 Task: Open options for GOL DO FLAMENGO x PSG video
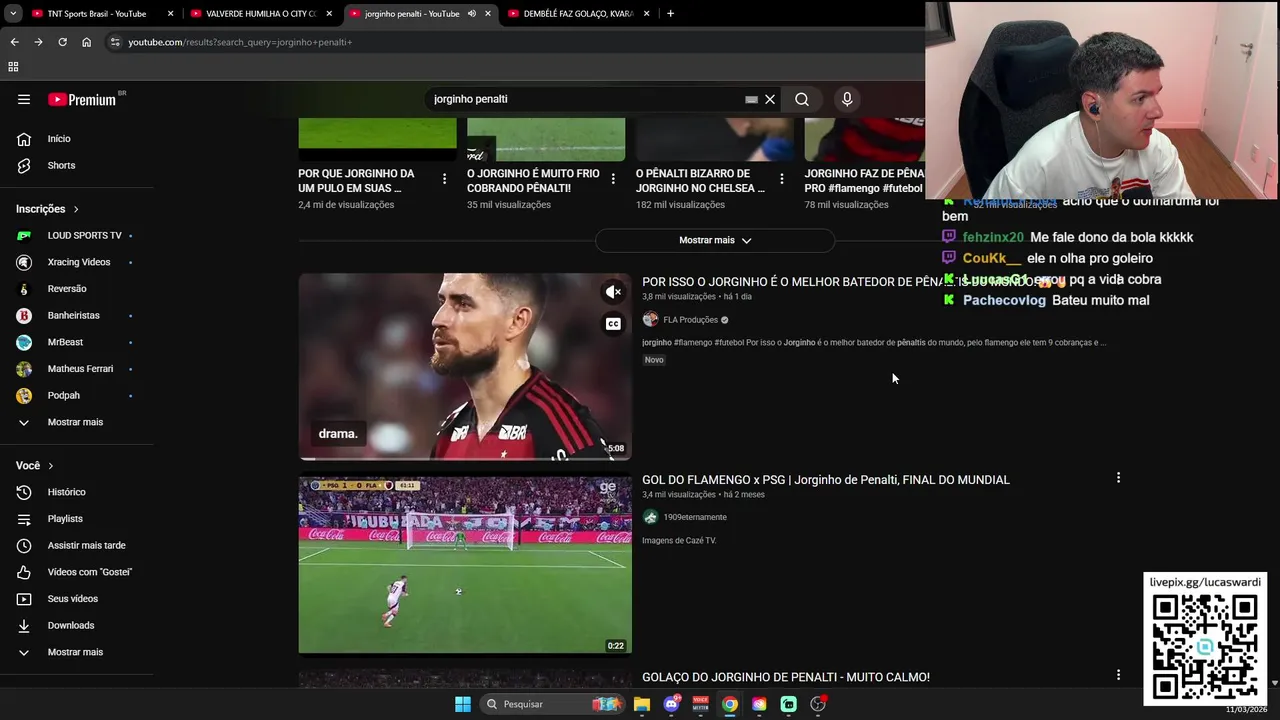click(x=1118, y=478)
